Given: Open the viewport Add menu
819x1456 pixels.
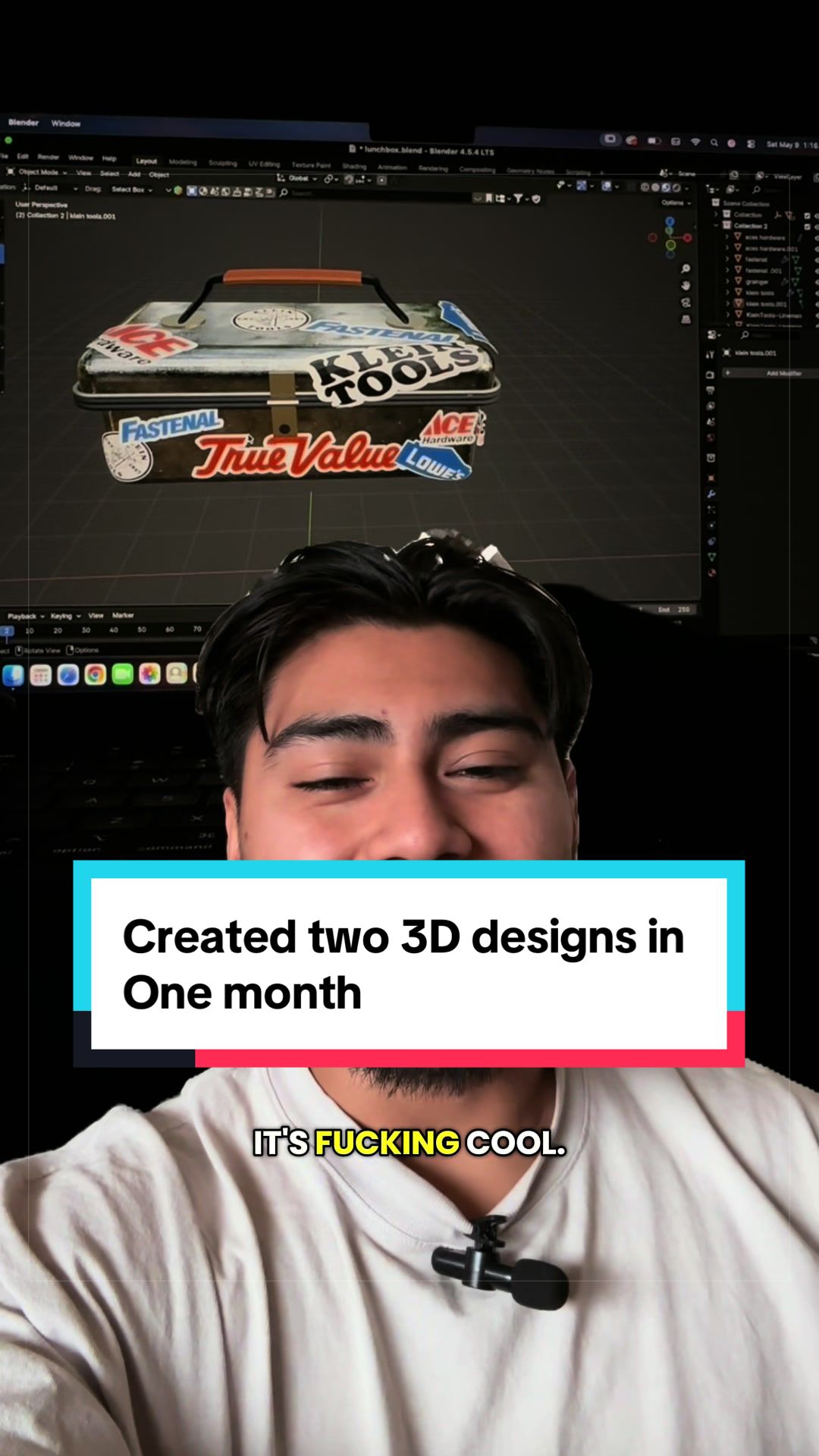Looking at the screenshot, I should coord(133,174).
